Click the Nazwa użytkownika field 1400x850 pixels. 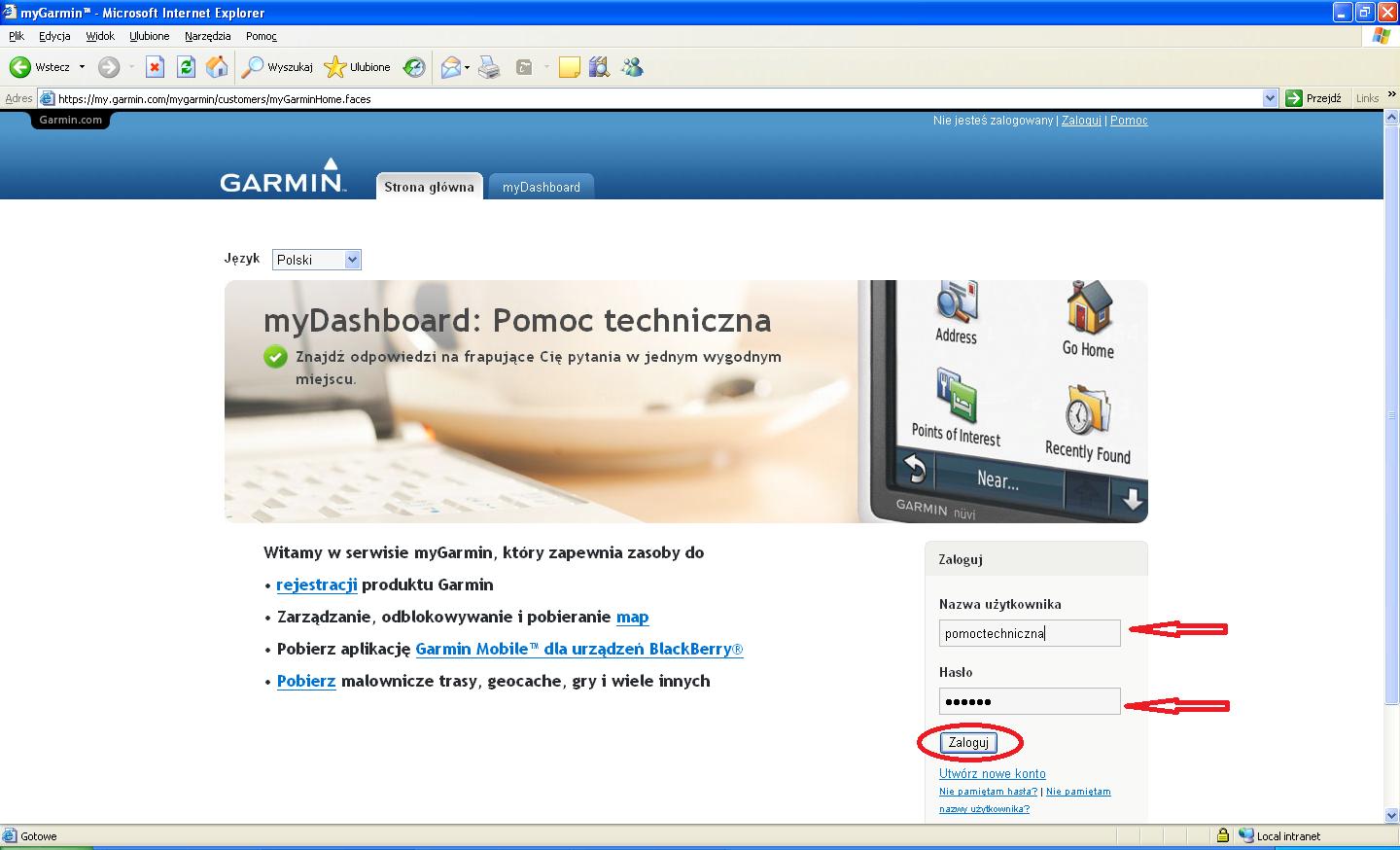(1030, 633)
